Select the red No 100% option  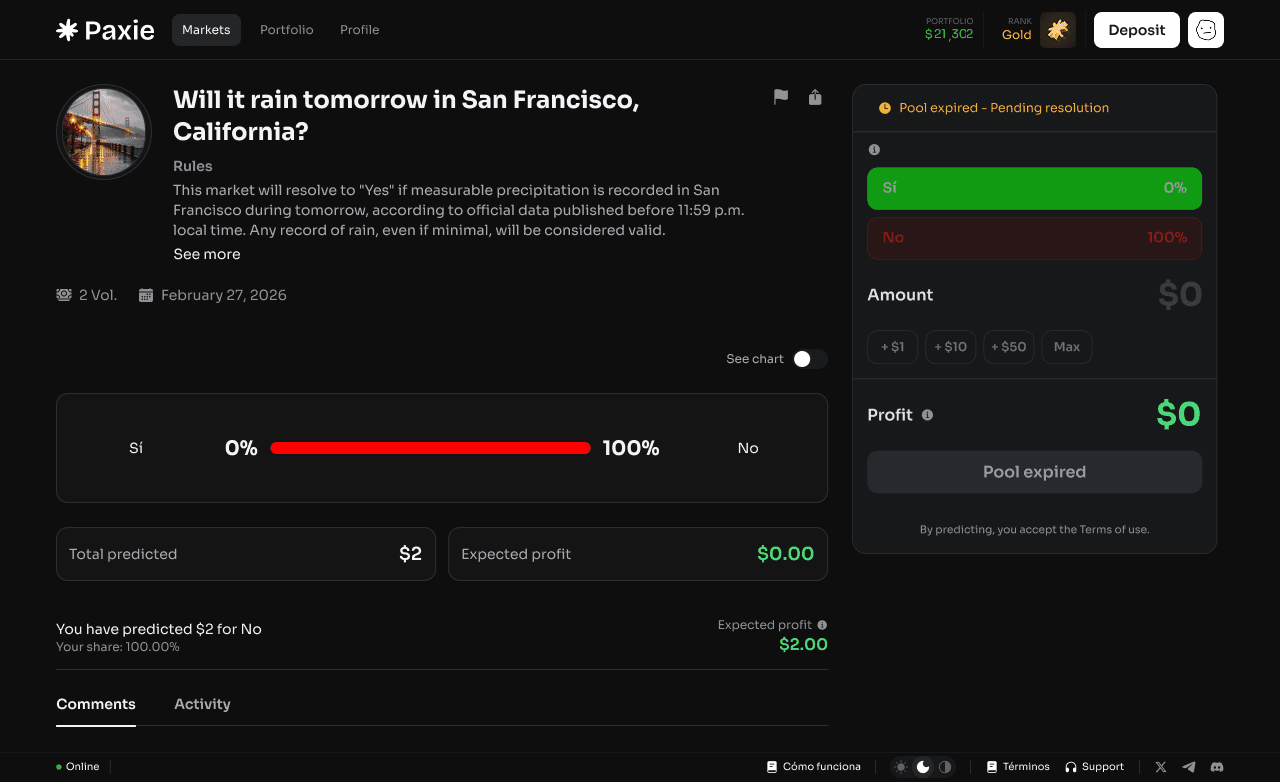pos(1034,238)
